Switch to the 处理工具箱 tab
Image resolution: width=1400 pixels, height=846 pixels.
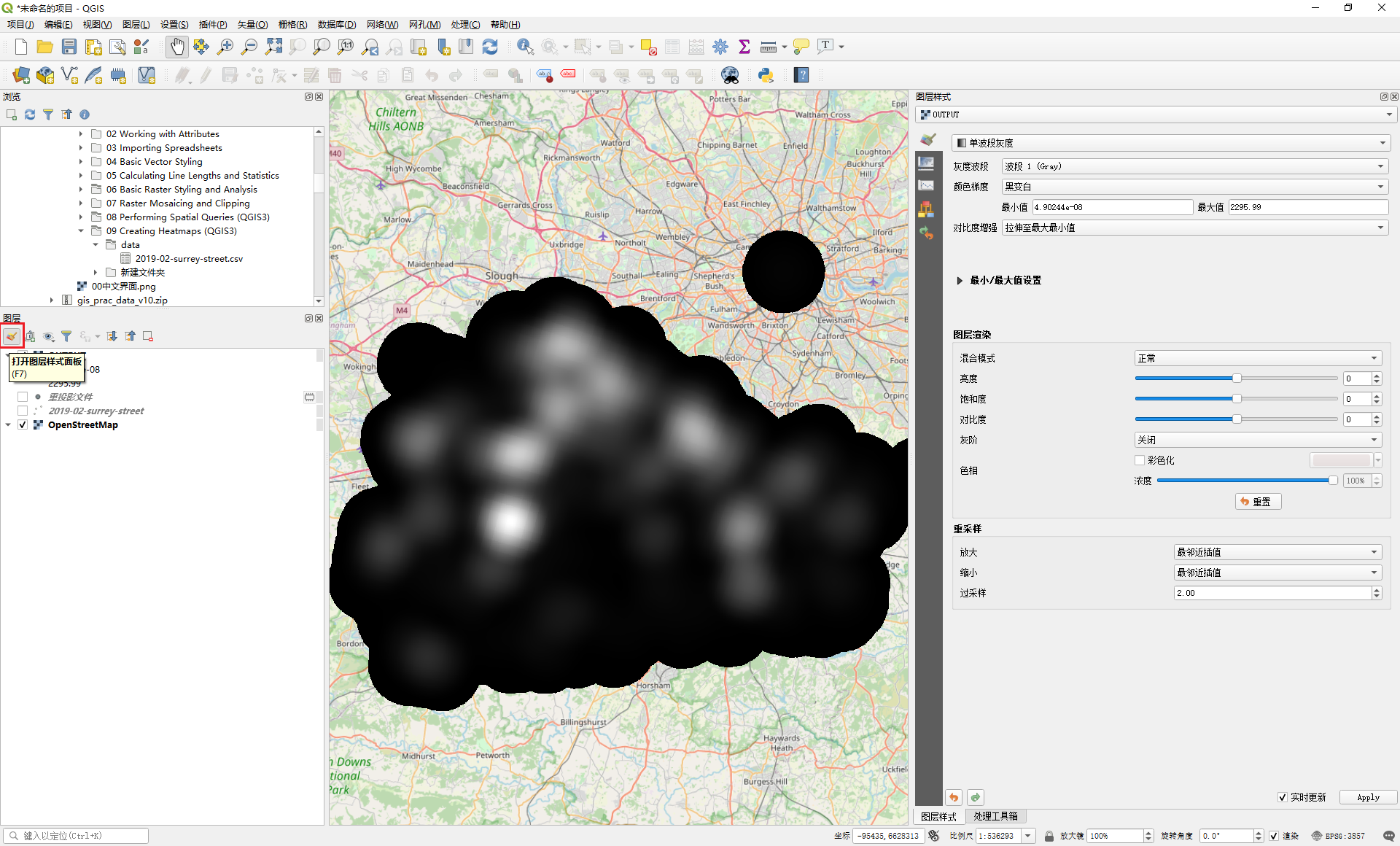click(995, 816)
